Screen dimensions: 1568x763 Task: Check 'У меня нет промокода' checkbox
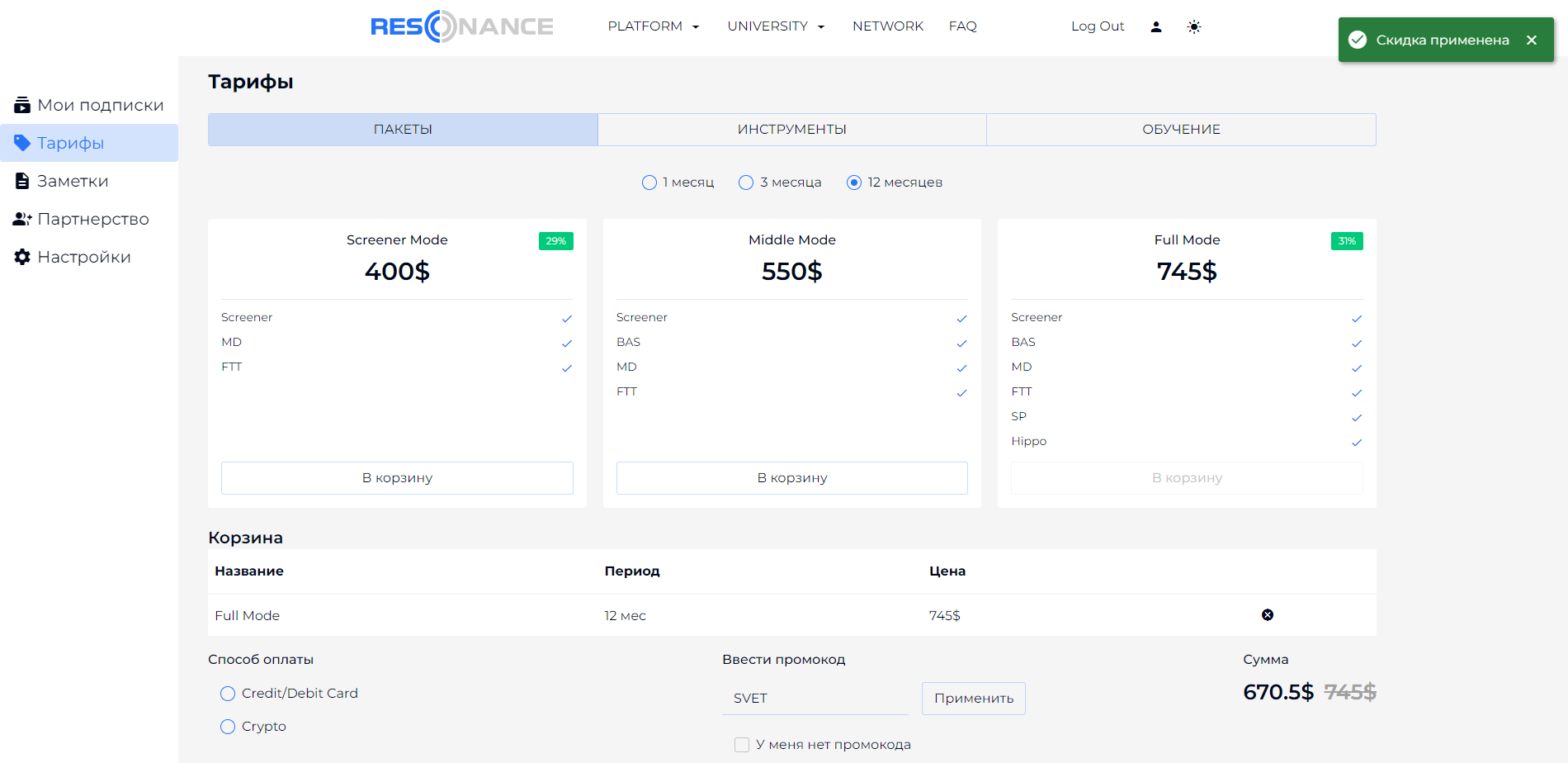[x=742, y=745]
